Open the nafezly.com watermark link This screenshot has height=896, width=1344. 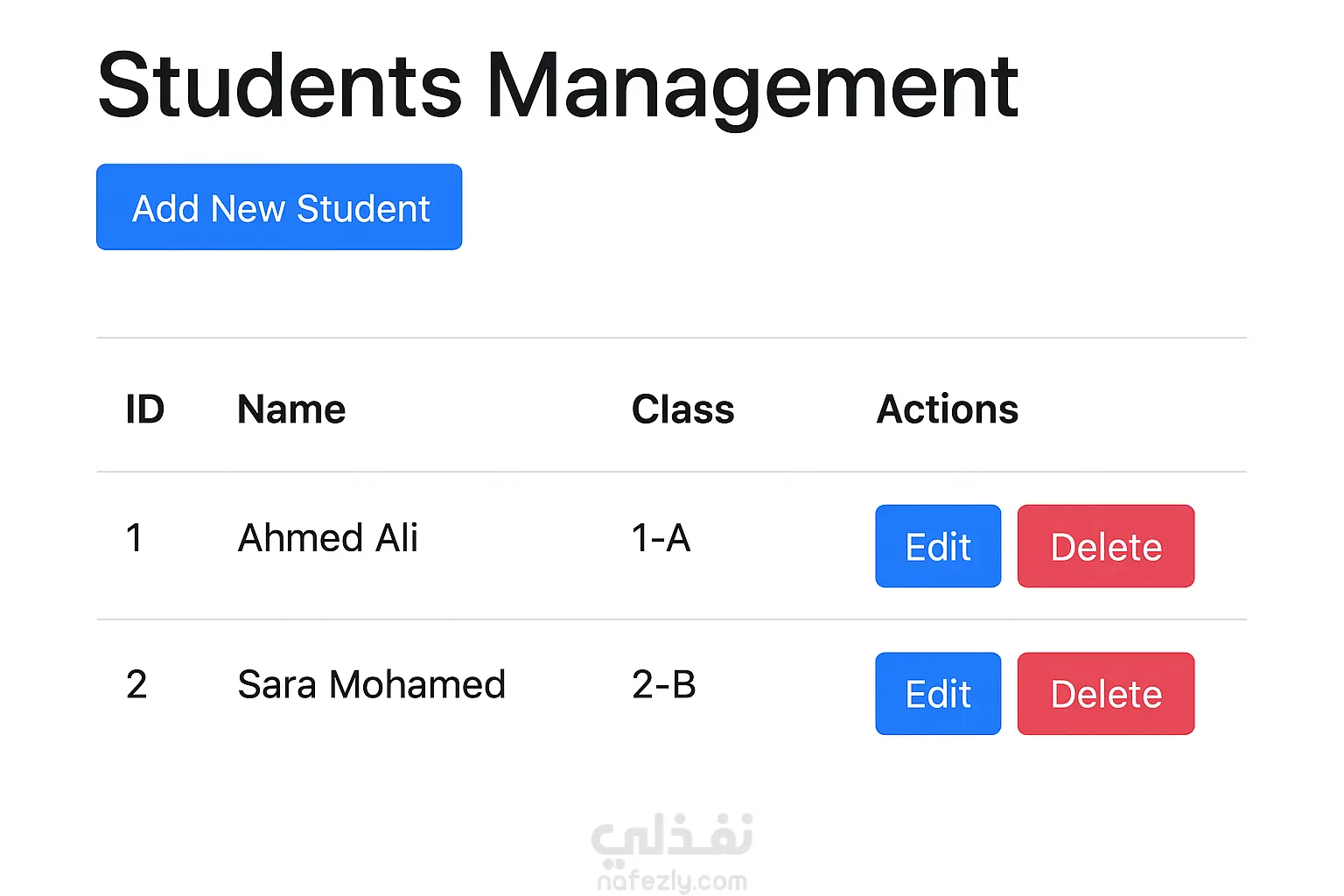click(672, 881)
